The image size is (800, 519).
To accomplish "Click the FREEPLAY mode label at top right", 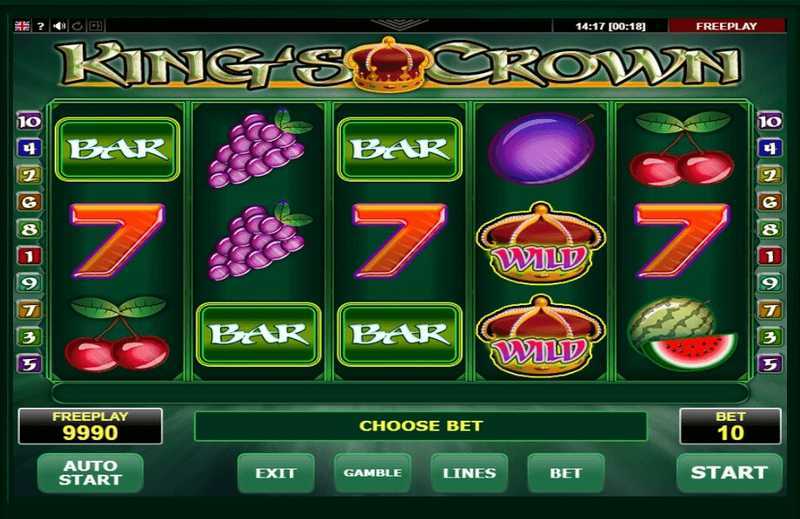I will tap(727, 26).
